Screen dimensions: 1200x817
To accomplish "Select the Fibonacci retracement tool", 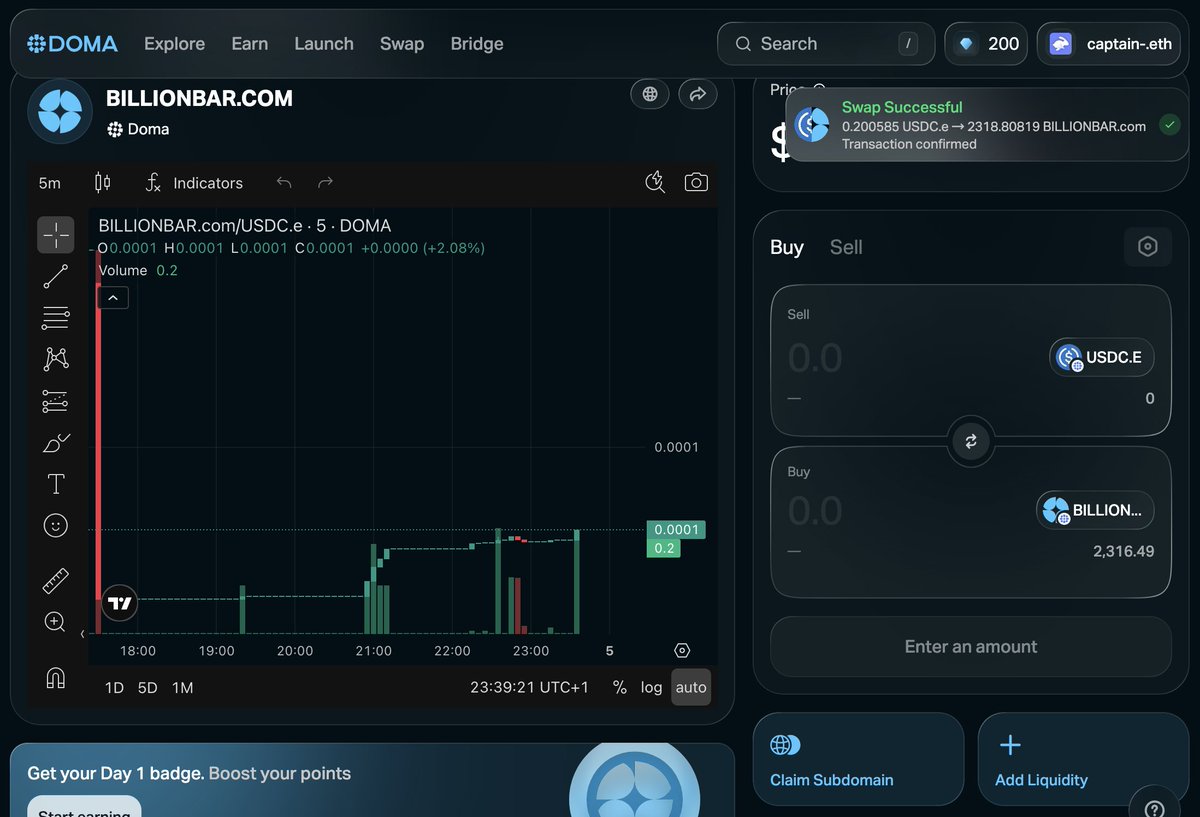I will [x=56, y=318].
